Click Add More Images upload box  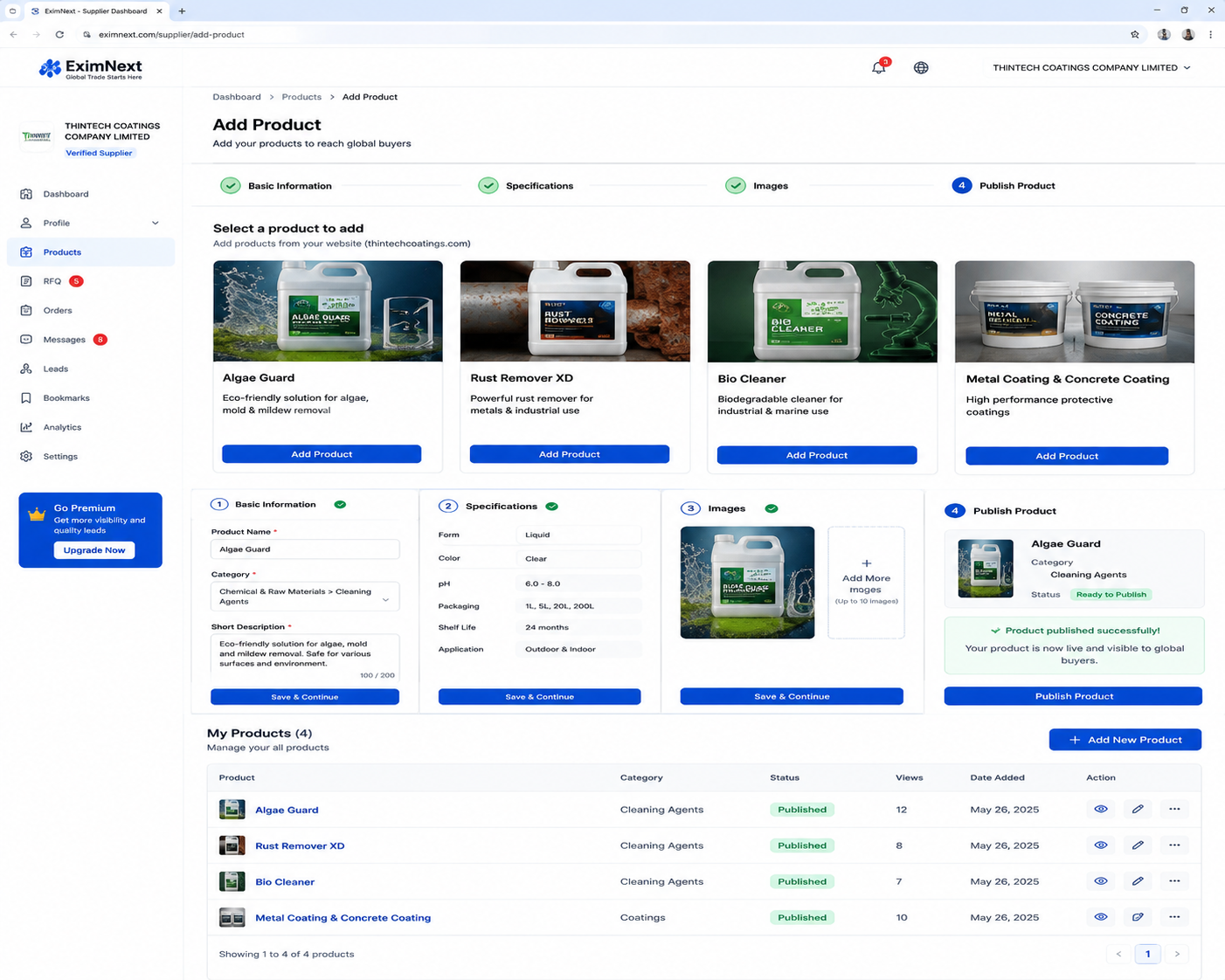point(866,583)
